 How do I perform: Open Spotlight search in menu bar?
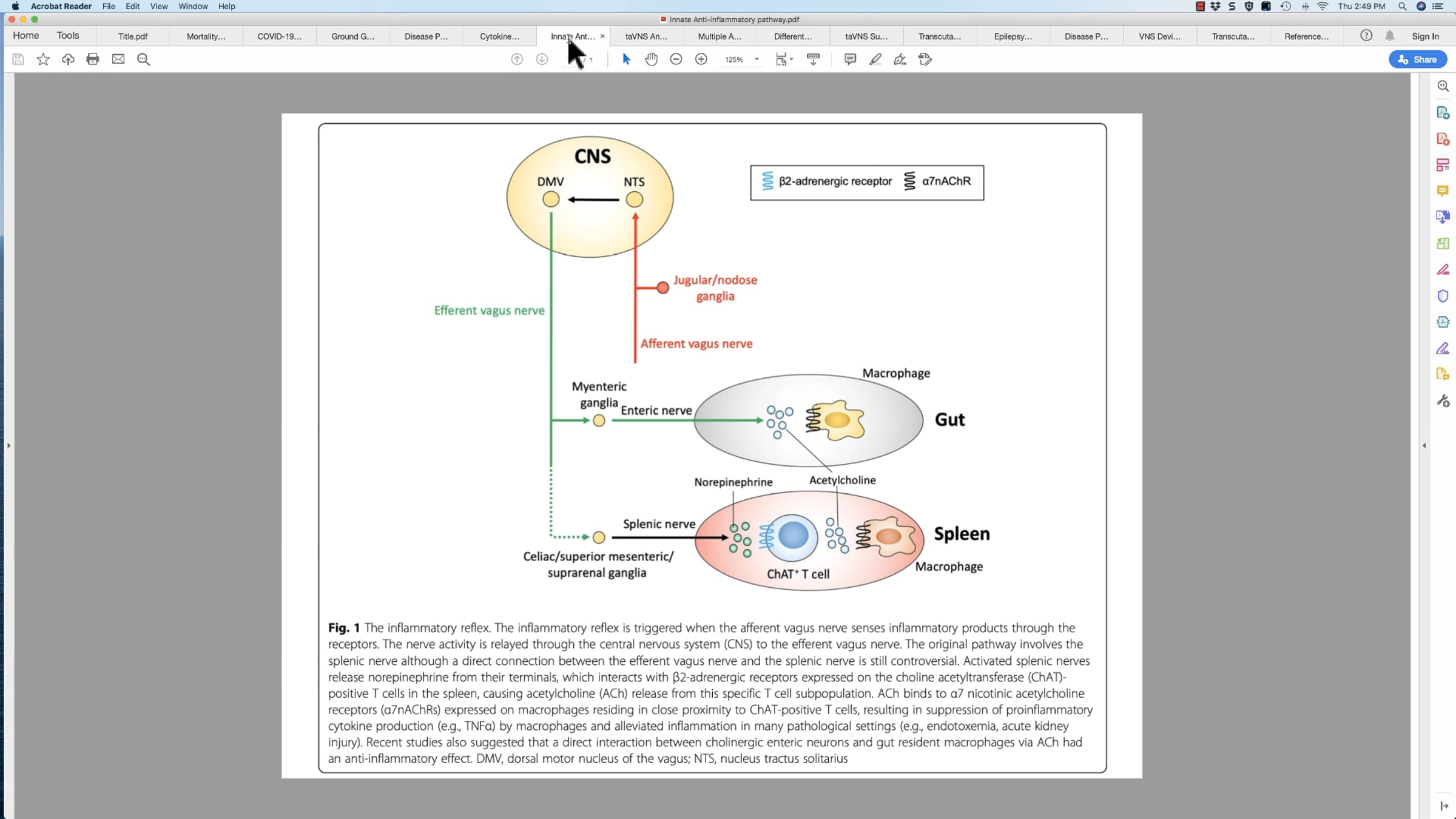pos(1402,6)
